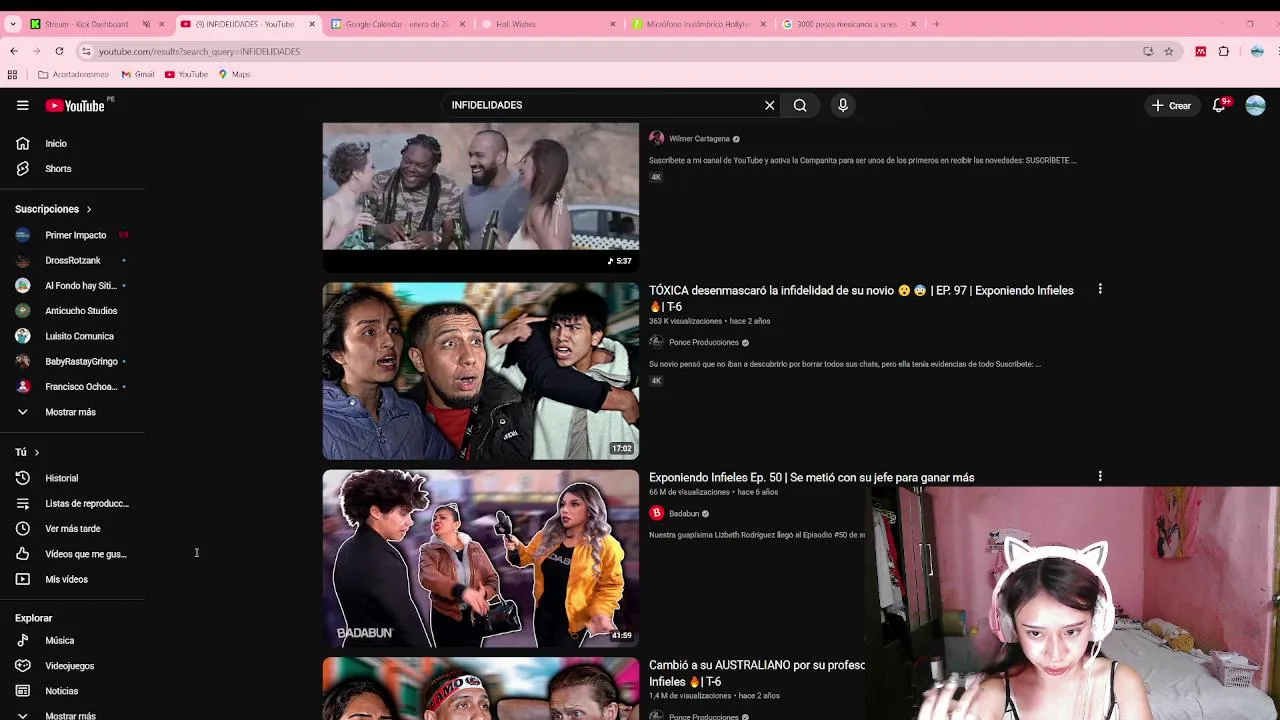Screen dimensions: 1280x720
Task: Open the Maps bookmark
Action: 234,74
